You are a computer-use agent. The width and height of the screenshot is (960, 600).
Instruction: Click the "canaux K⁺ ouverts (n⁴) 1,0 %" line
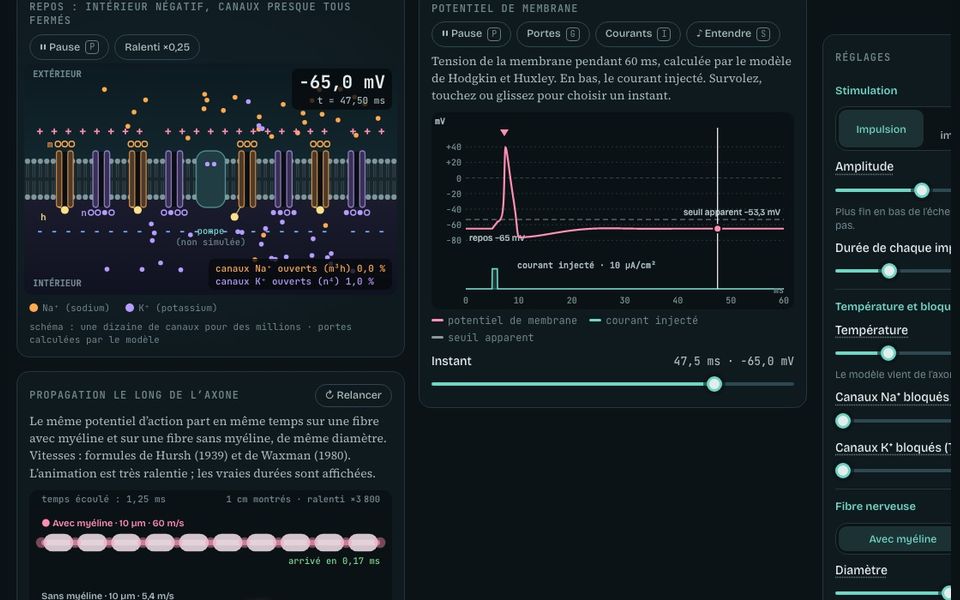[x=294, y=282]
